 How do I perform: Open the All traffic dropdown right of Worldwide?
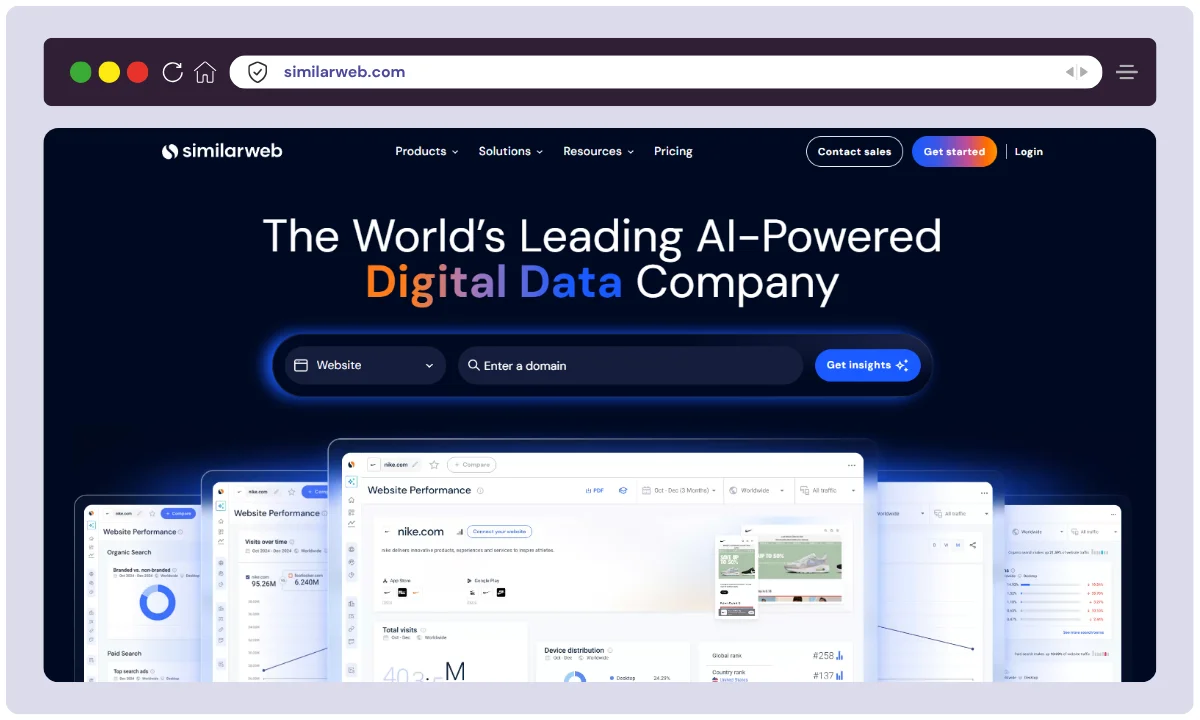coord(828,491)
